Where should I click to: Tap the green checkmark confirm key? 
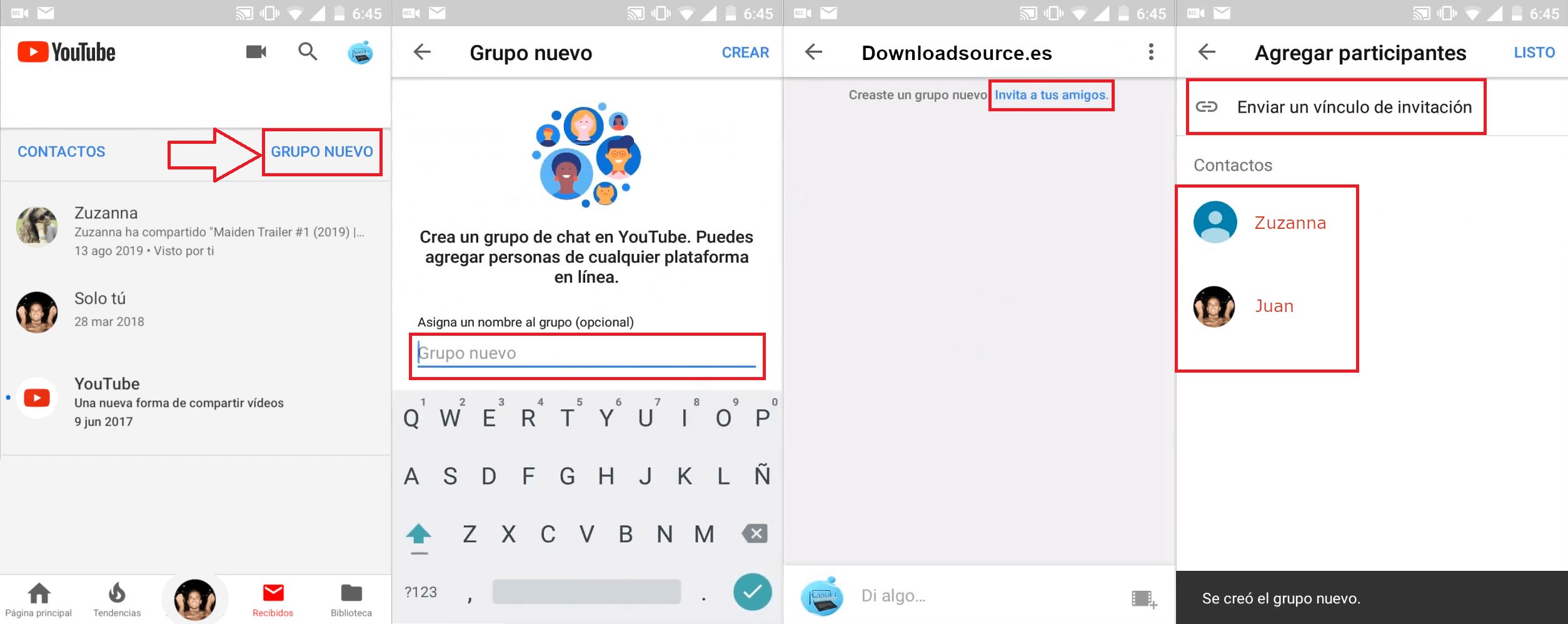[752, 591]
